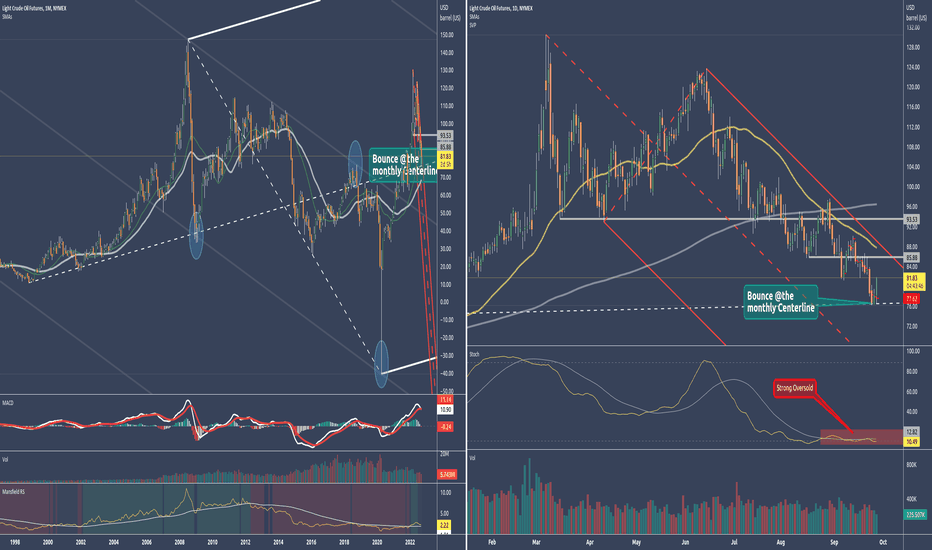Click the Feb month label on daily time axis

[492, 542]
